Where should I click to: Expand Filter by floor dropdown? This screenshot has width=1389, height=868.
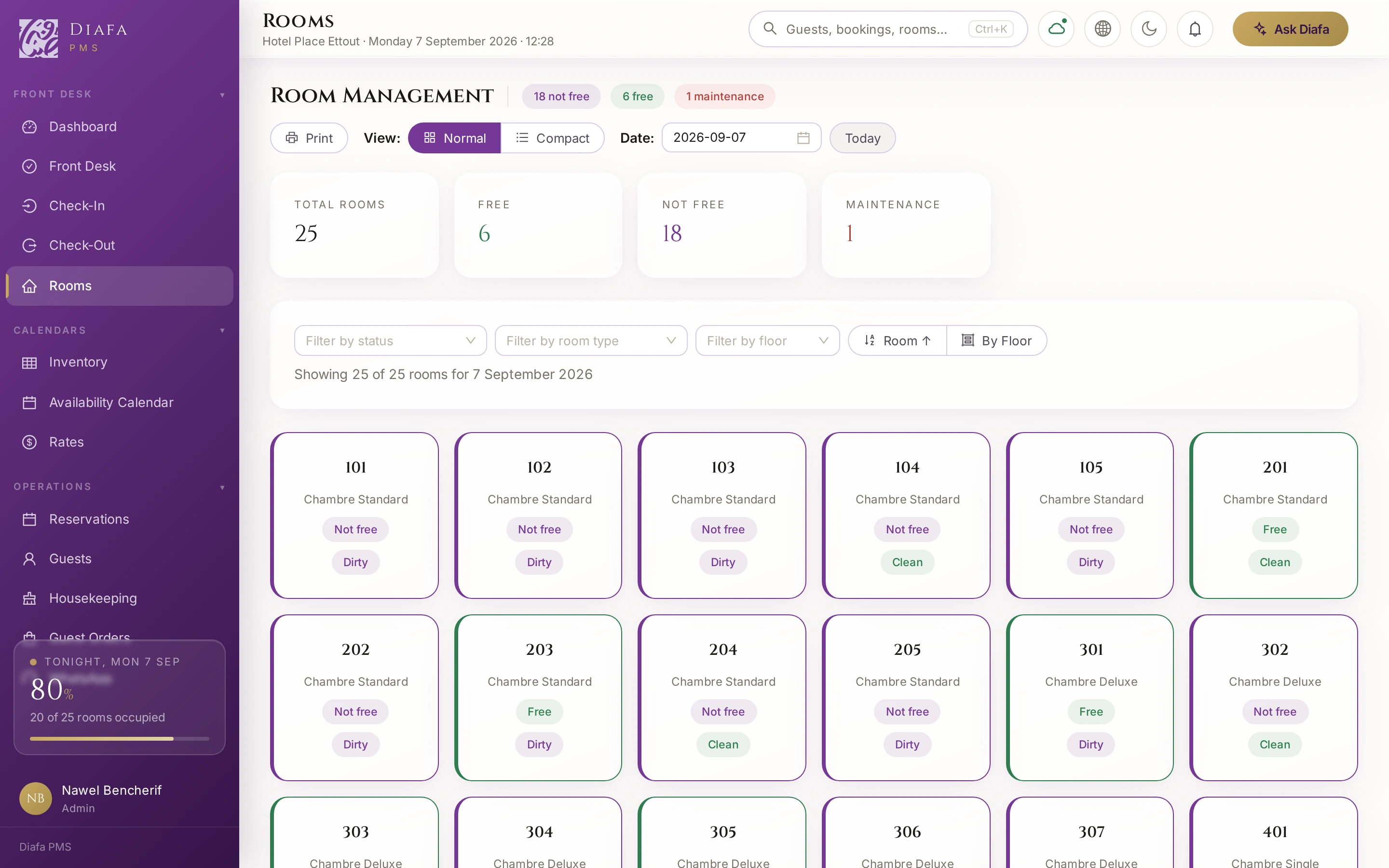767,340
